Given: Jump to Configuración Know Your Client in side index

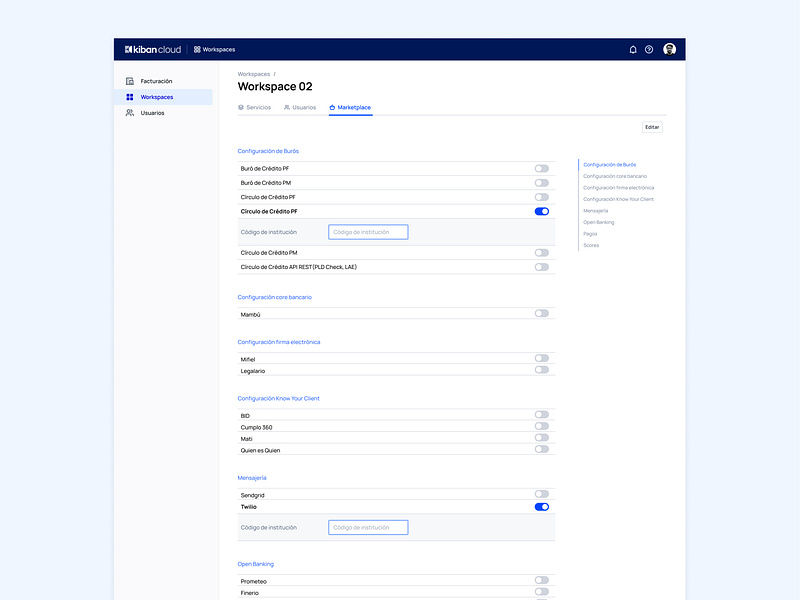Looking at the screenshot, I should (618, 199).
